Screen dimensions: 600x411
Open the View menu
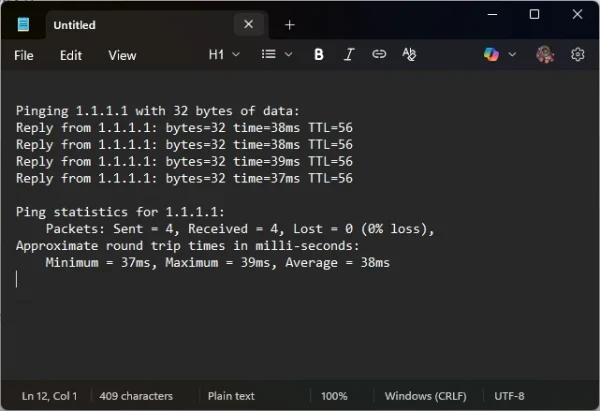tap(122, 56)
